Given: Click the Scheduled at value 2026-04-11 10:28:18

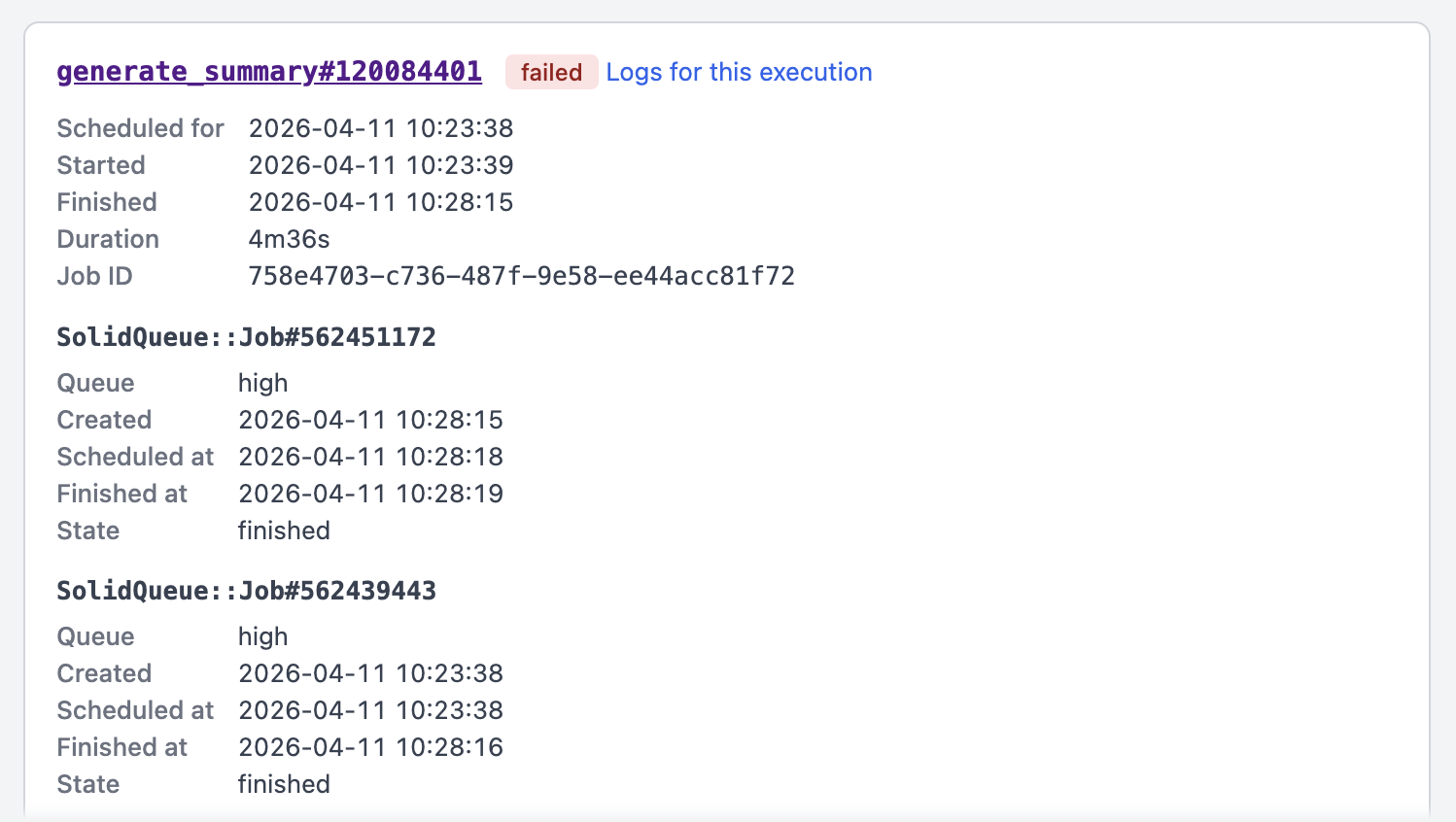Looking at the screenshot, I should (x=370, y=456).
